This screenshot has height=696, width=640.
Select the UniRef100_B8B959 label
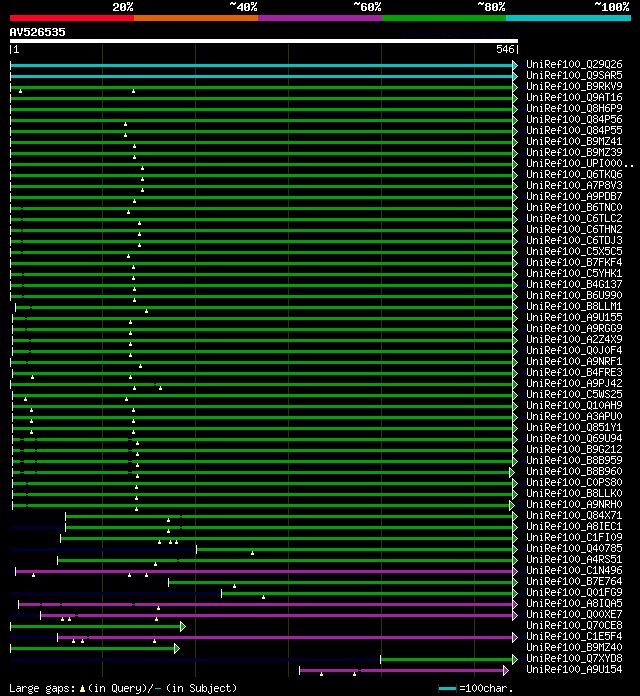[x=574, y=460]
